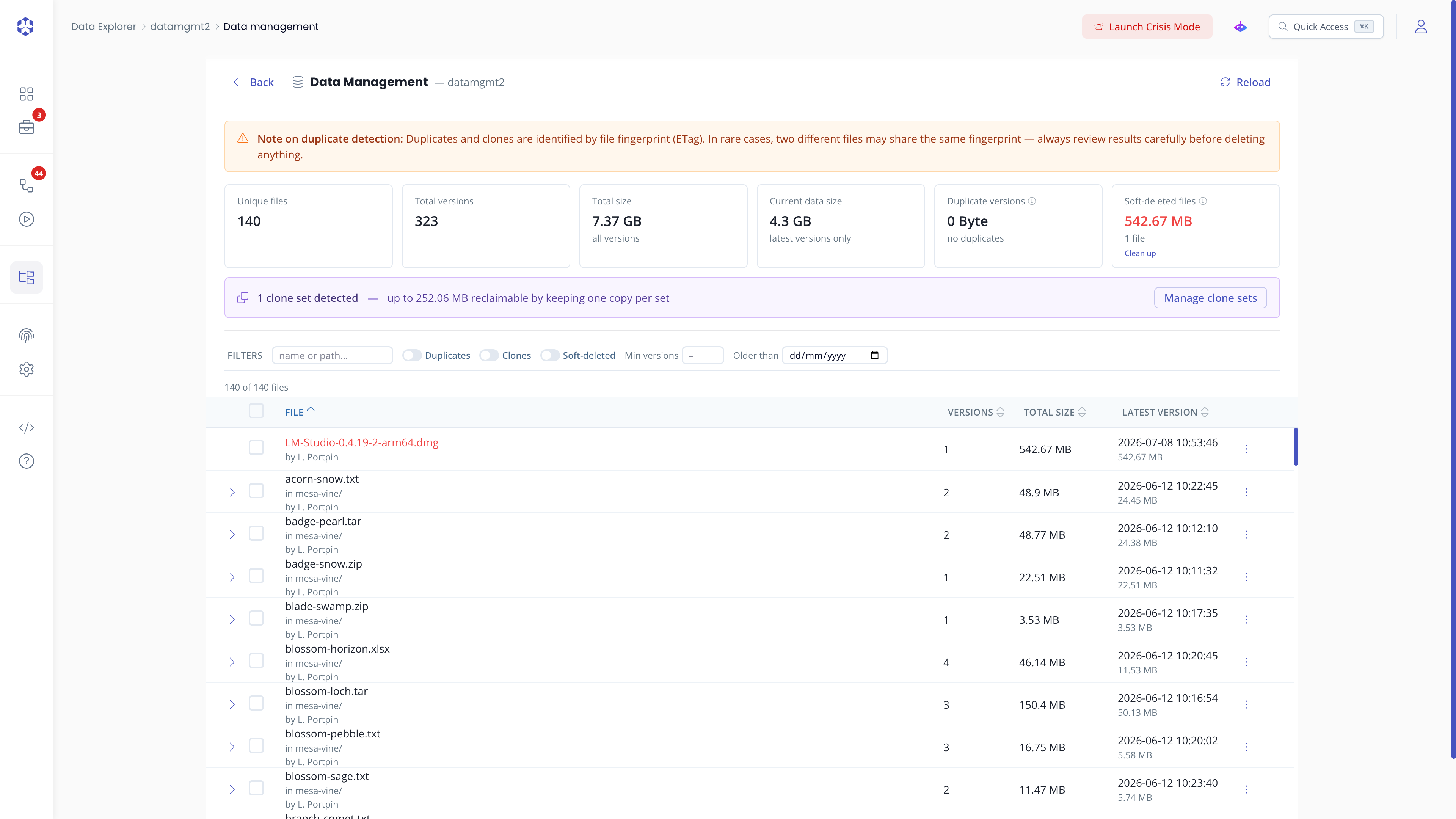1456x819 pixels.
Task: Toggle the Clones filter switch
Action: tap(489, 356)
